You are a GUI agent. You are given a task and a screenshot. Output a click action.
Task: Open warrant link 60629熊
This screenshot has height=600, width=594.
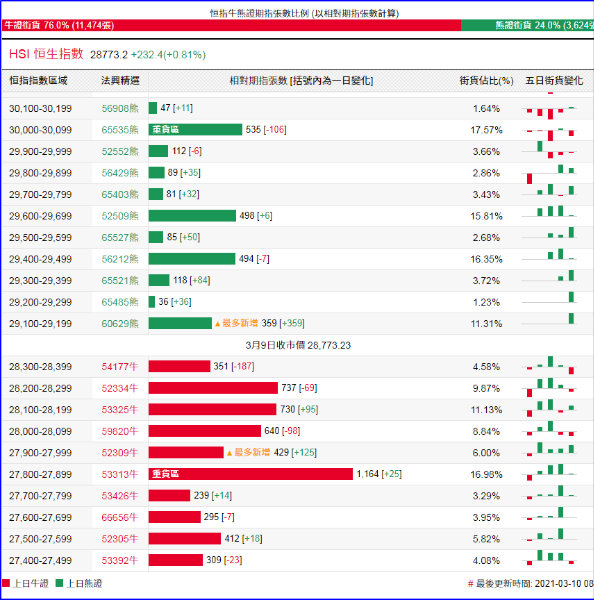coord(120,324)
